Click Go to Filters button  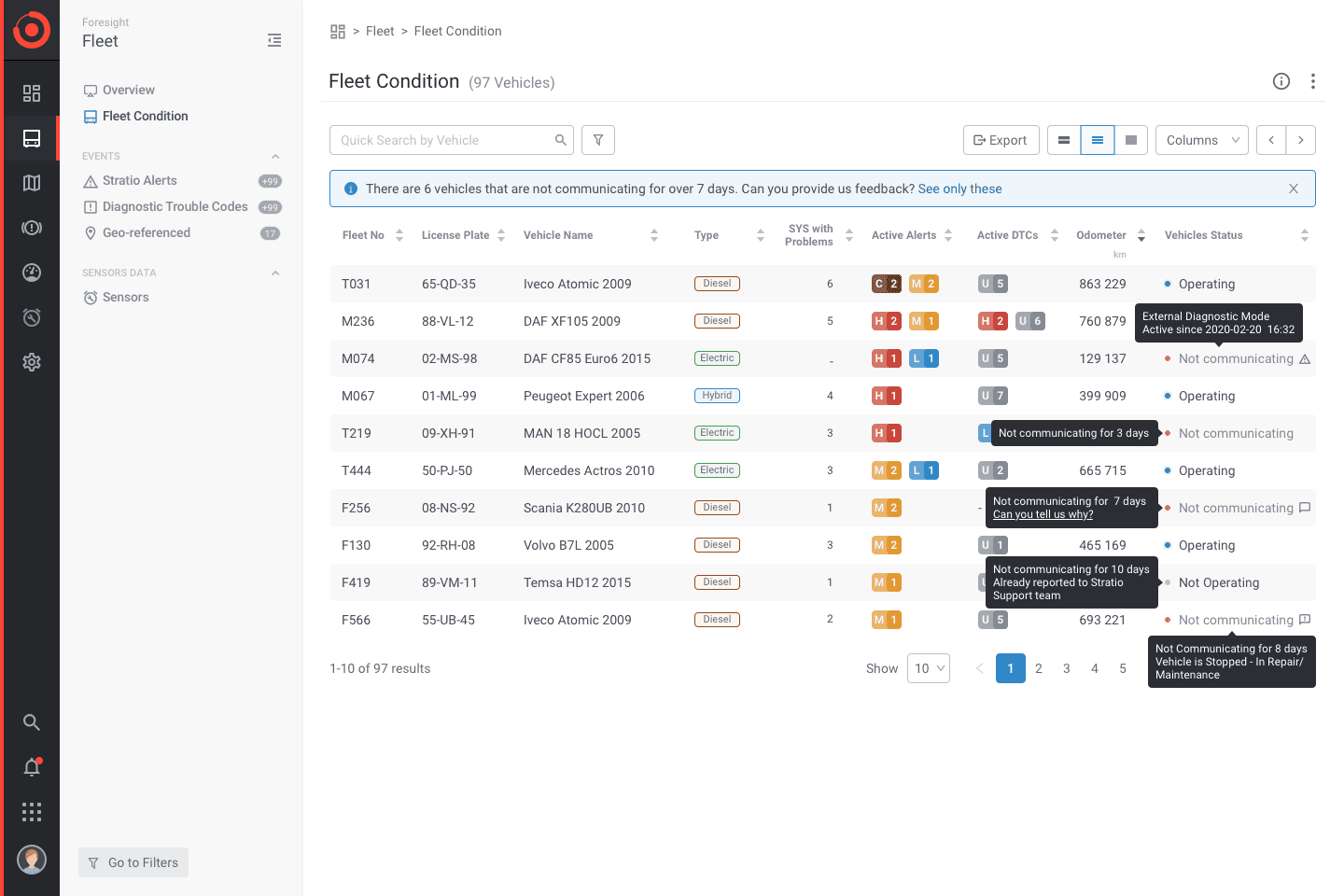coord(133,862)
